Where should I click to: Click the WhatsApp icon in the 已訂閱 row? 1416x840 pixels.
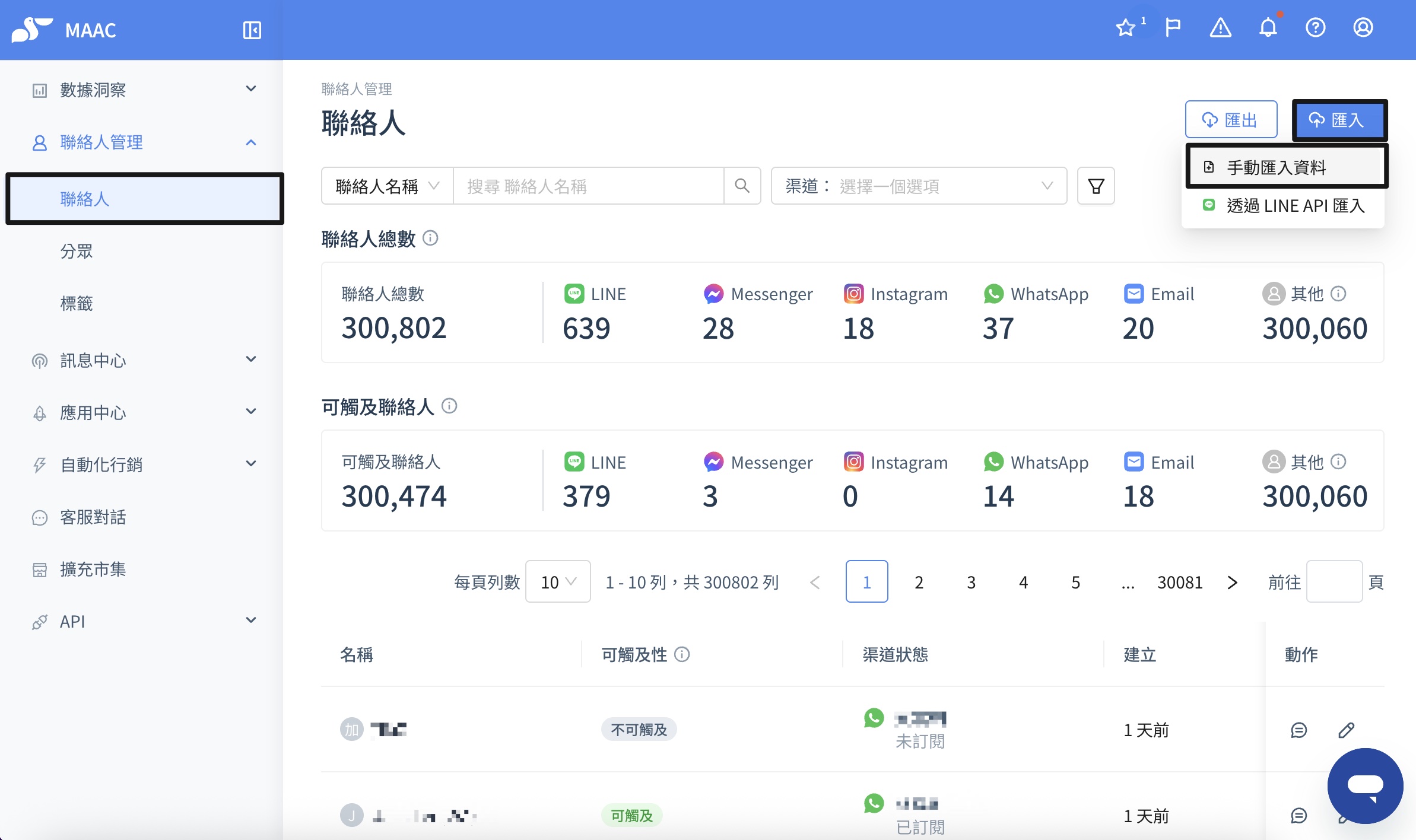click(x=874, y=803)
